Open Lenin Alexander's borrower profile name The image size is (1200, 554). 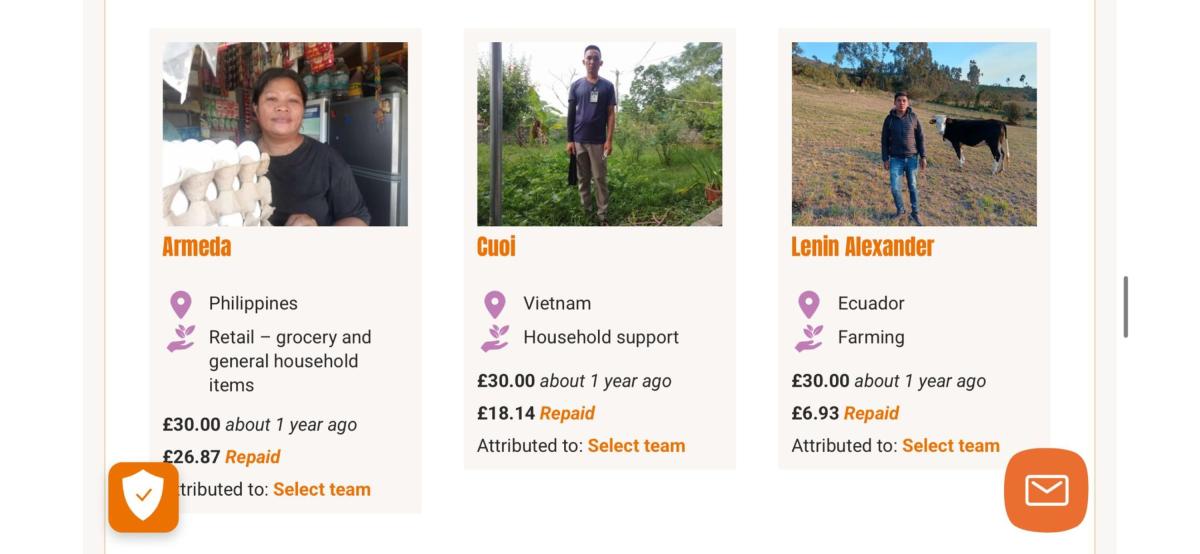tap(862, 247)
